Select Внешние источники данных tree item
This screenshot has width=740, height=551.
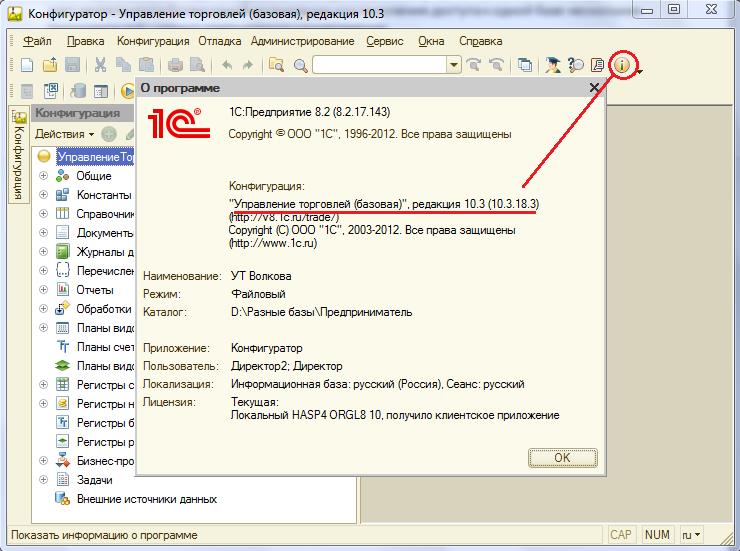click(147, 499)
